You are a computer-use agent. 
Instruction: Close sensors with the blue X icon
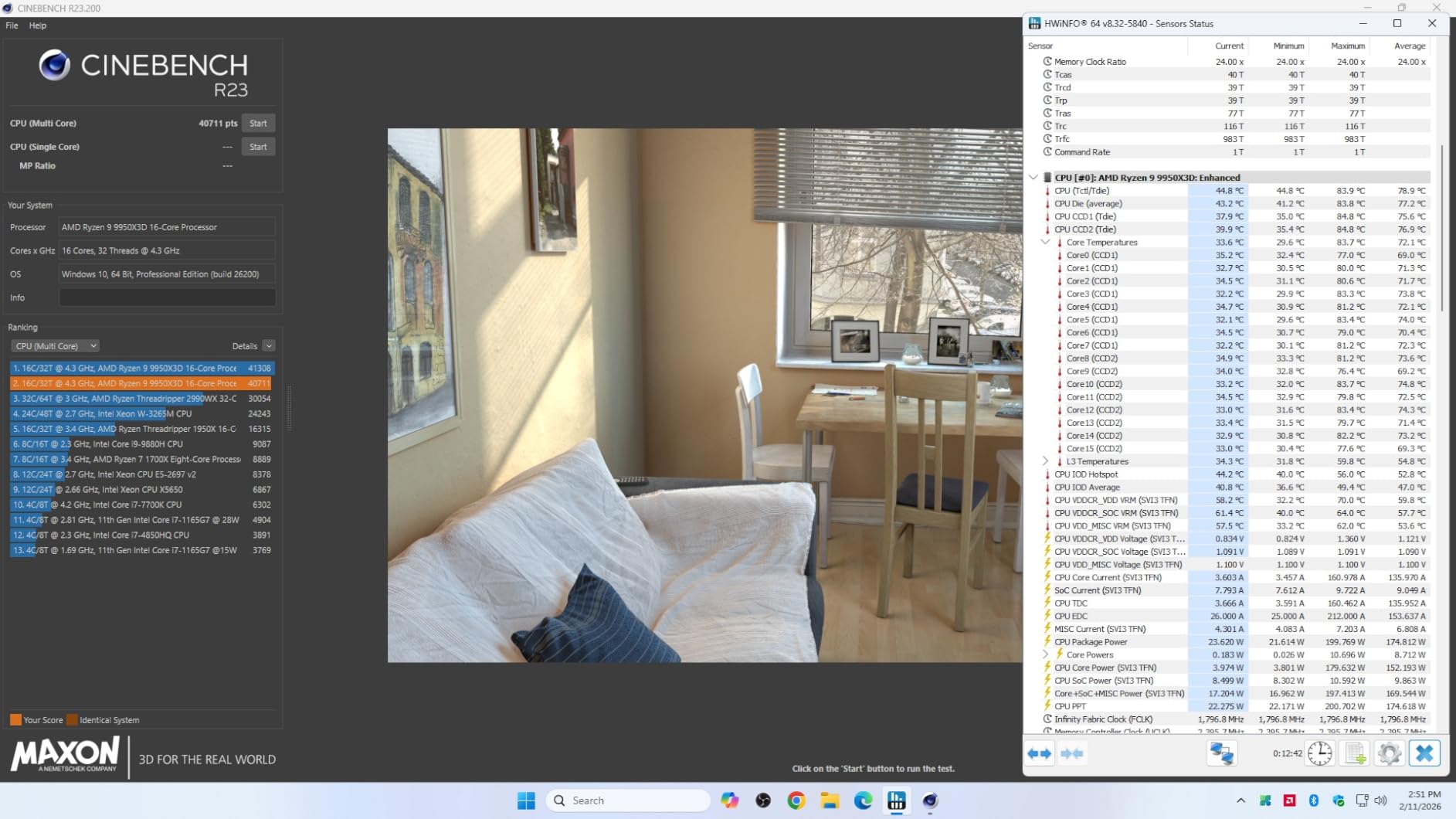coord(1424,753)
